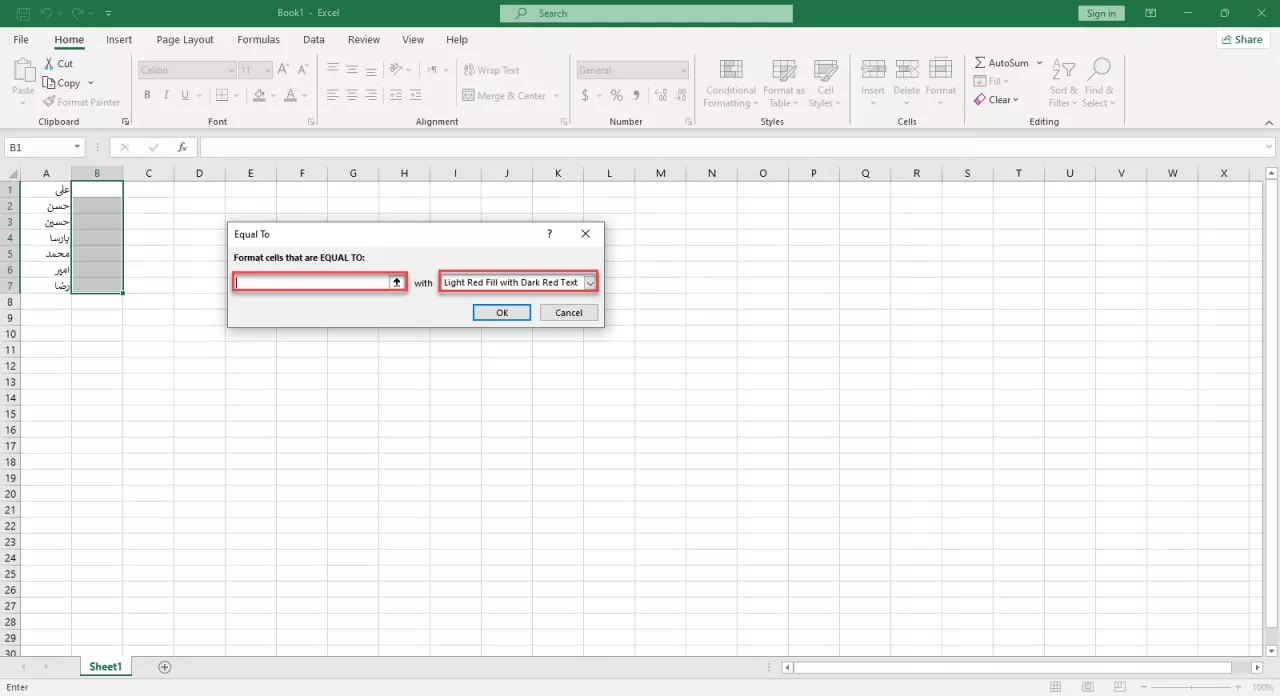The height and width of the screenshot is (696, 1280).
Task: Open the Font Color dropdown arrow
Action: (x=304, y=97)
